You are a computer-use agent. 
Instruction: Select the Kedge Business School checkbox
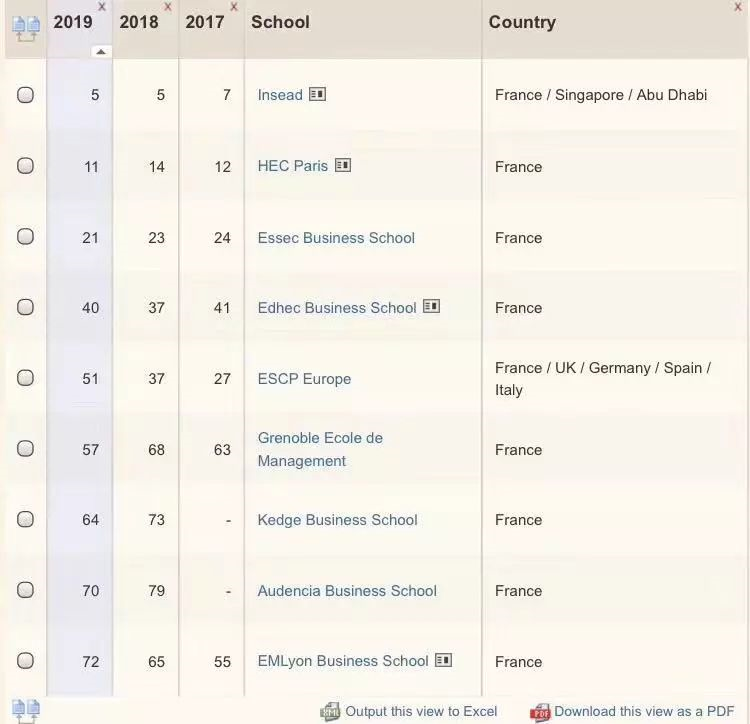coord(25,519)
